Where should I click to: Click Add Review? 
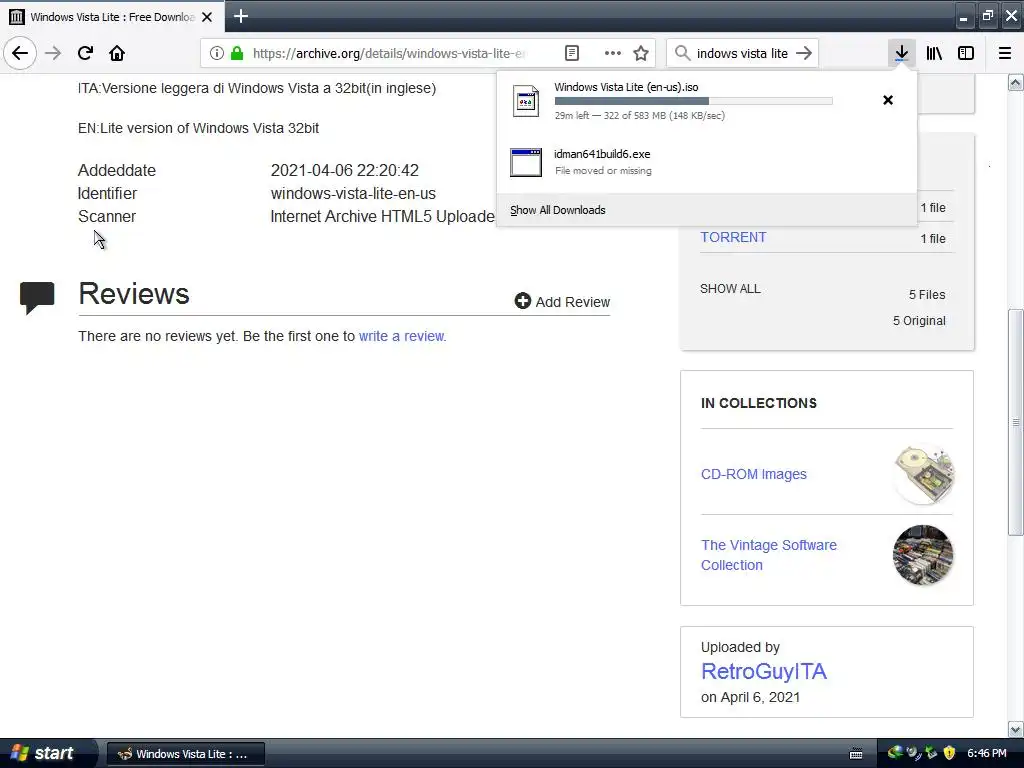click(x=562, y=301)
